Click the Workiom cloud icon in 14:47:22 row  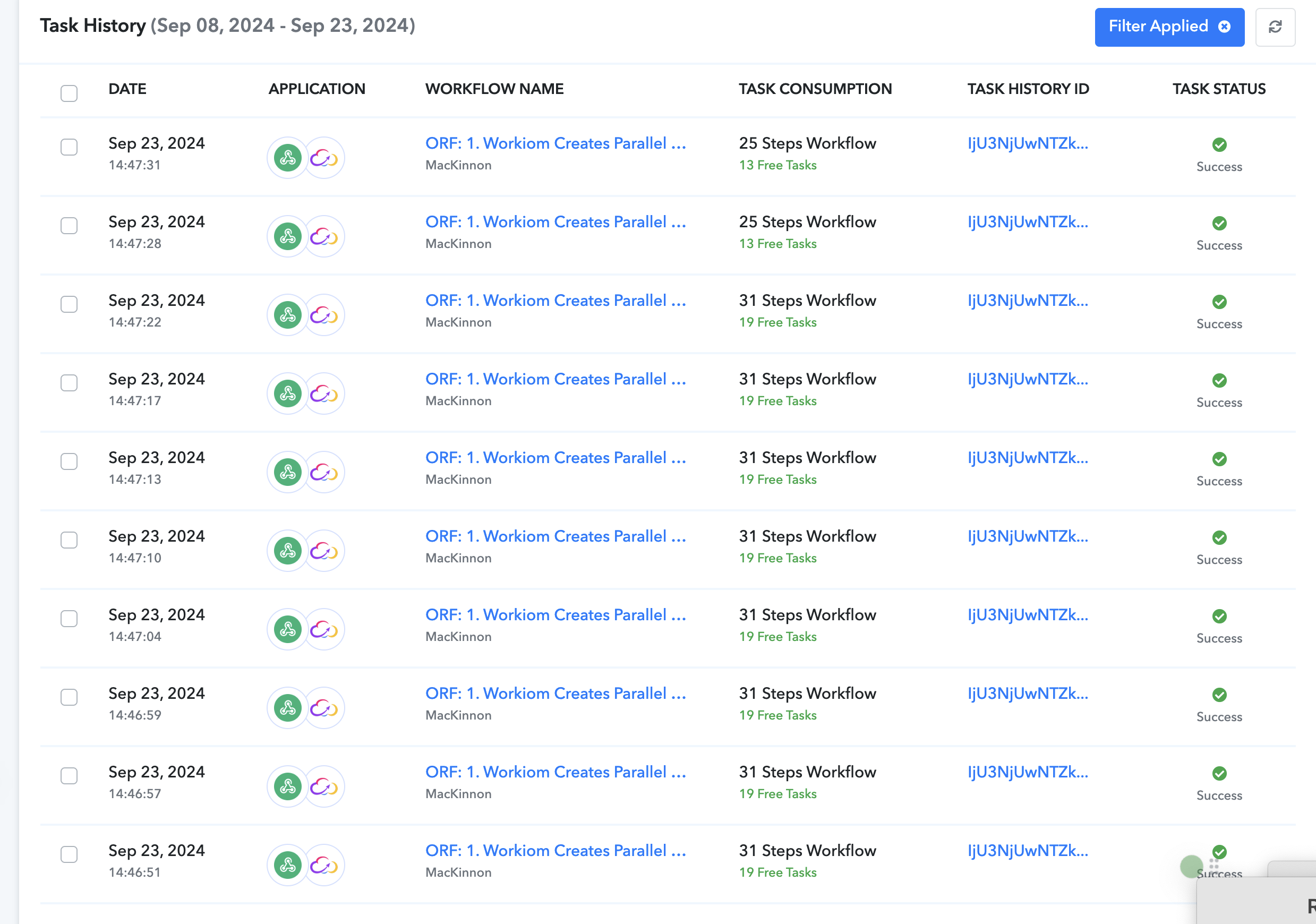pyautogui.click(x=324, y=315)
